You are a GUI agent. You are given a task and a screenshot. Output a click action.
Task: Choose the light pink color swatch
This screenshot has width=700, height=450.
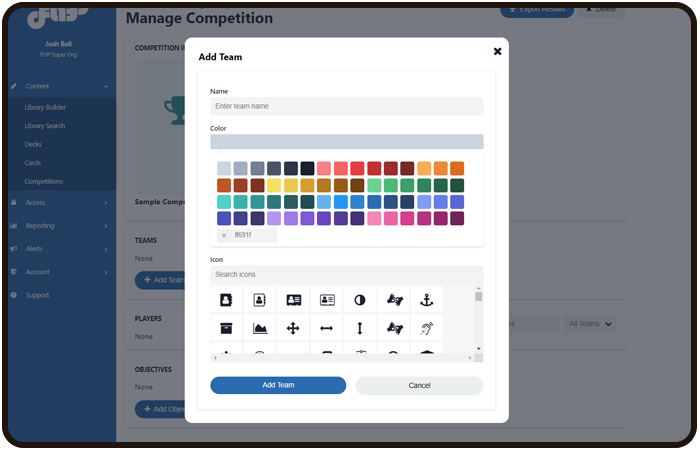tap(374, 218)
